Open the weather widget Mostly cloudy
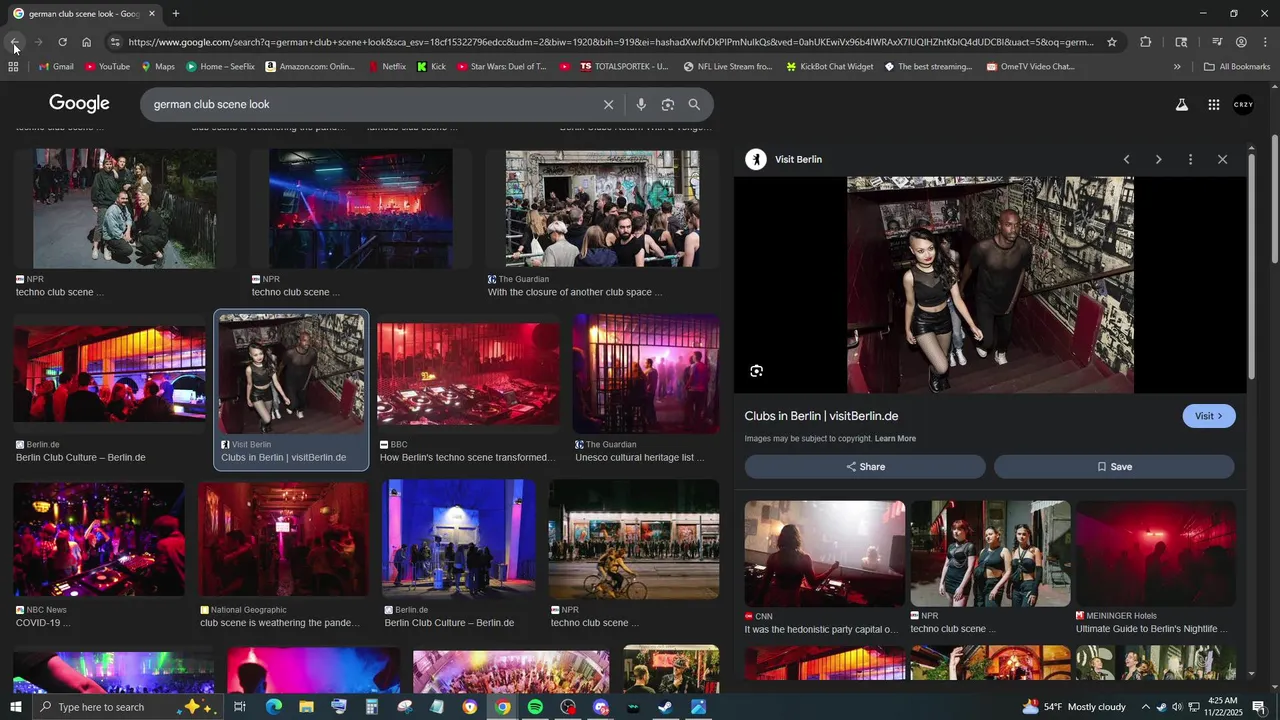The image size is (1280, 720). [x=1074, y=707]
